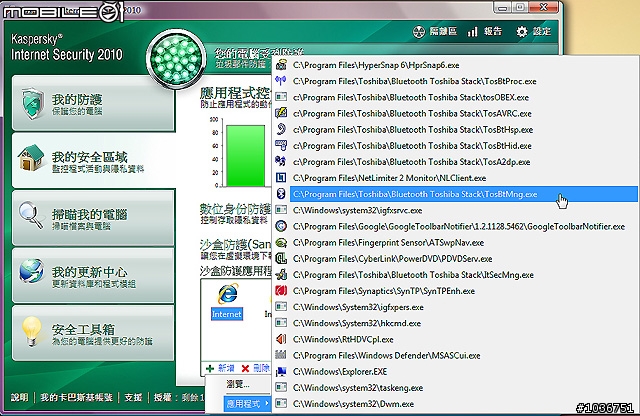The image size is (640, 416).
Task: Click the ItSecMng.exe icon
Action: click(281, 275)
